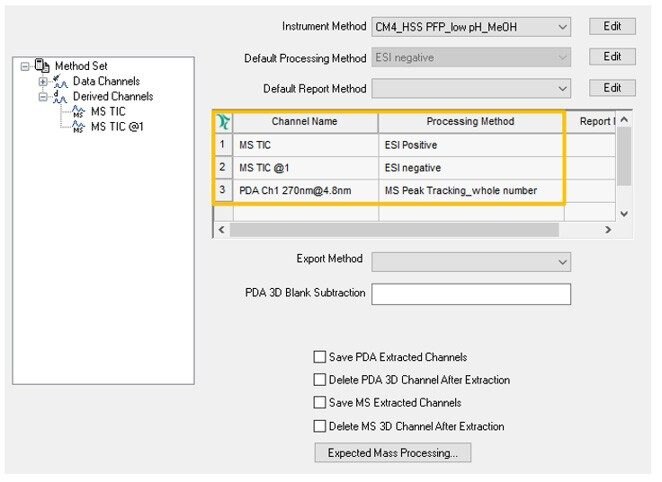Click the table scroll right arrow
This screenshot has height=482, width=662.
pos(608,230)
